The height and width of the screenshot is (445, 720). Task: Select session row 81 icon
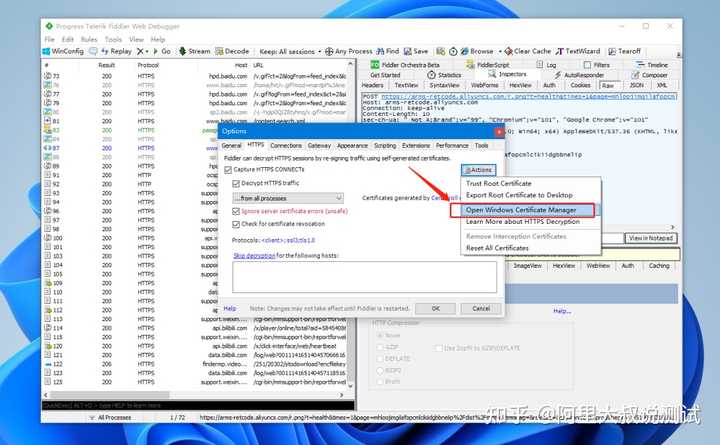tap(47, 121)
